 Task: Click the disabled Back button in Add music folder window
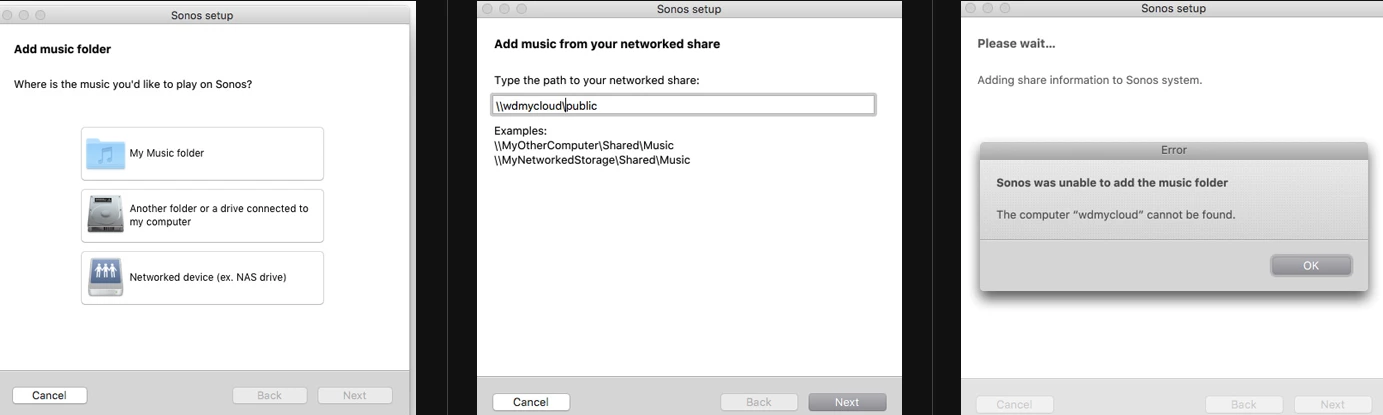point(270,395)
